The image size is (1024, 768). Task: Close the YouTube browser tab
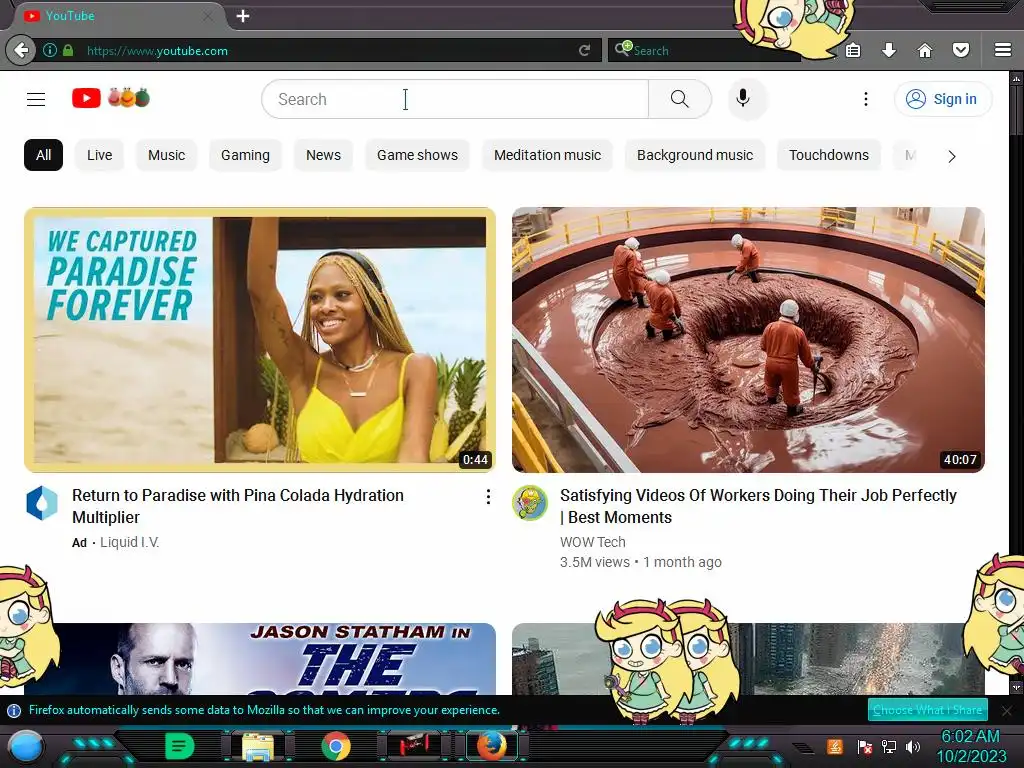point(207,16)
